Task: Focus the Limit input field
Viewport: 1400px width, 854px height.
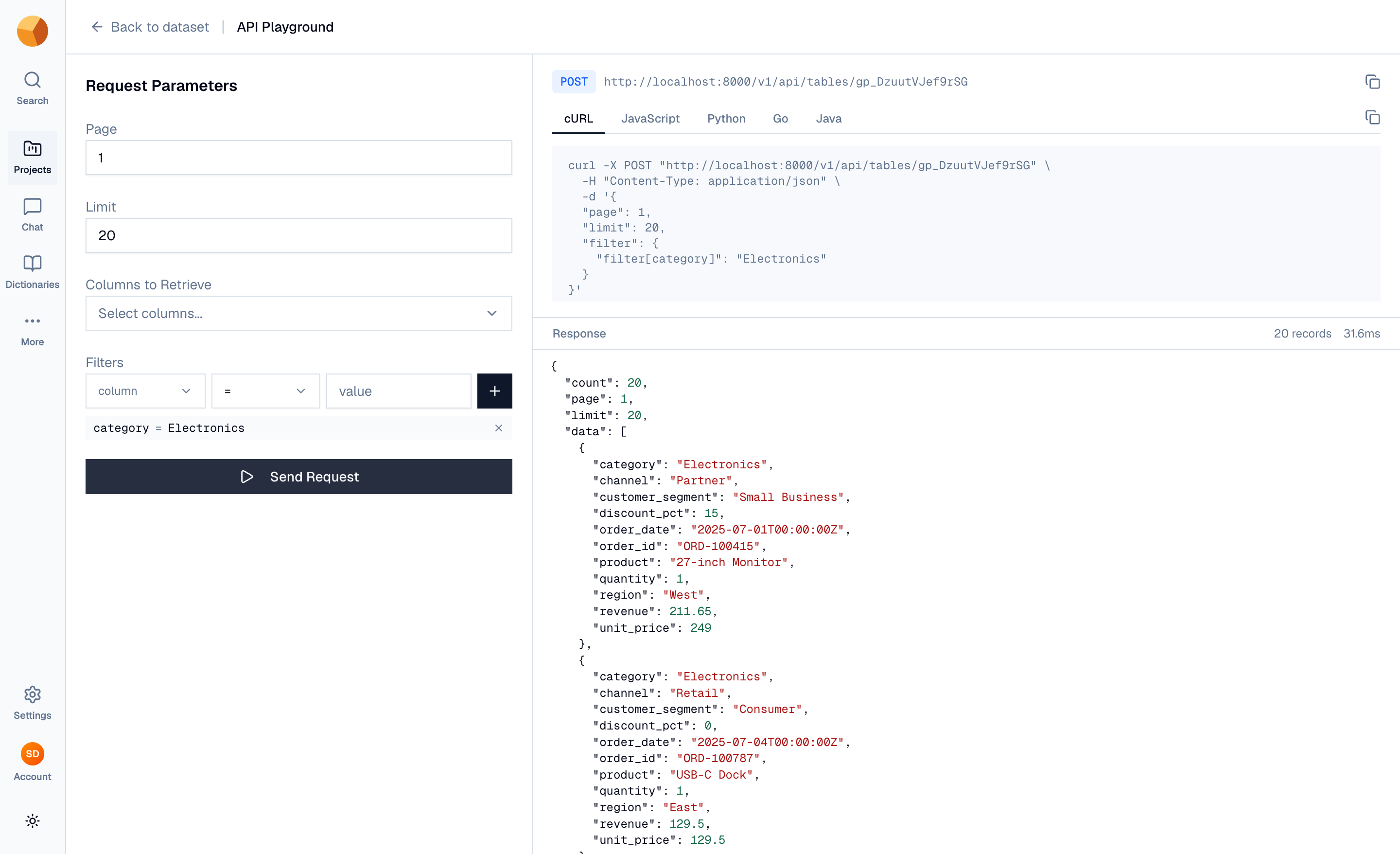Action: (298, 235)
